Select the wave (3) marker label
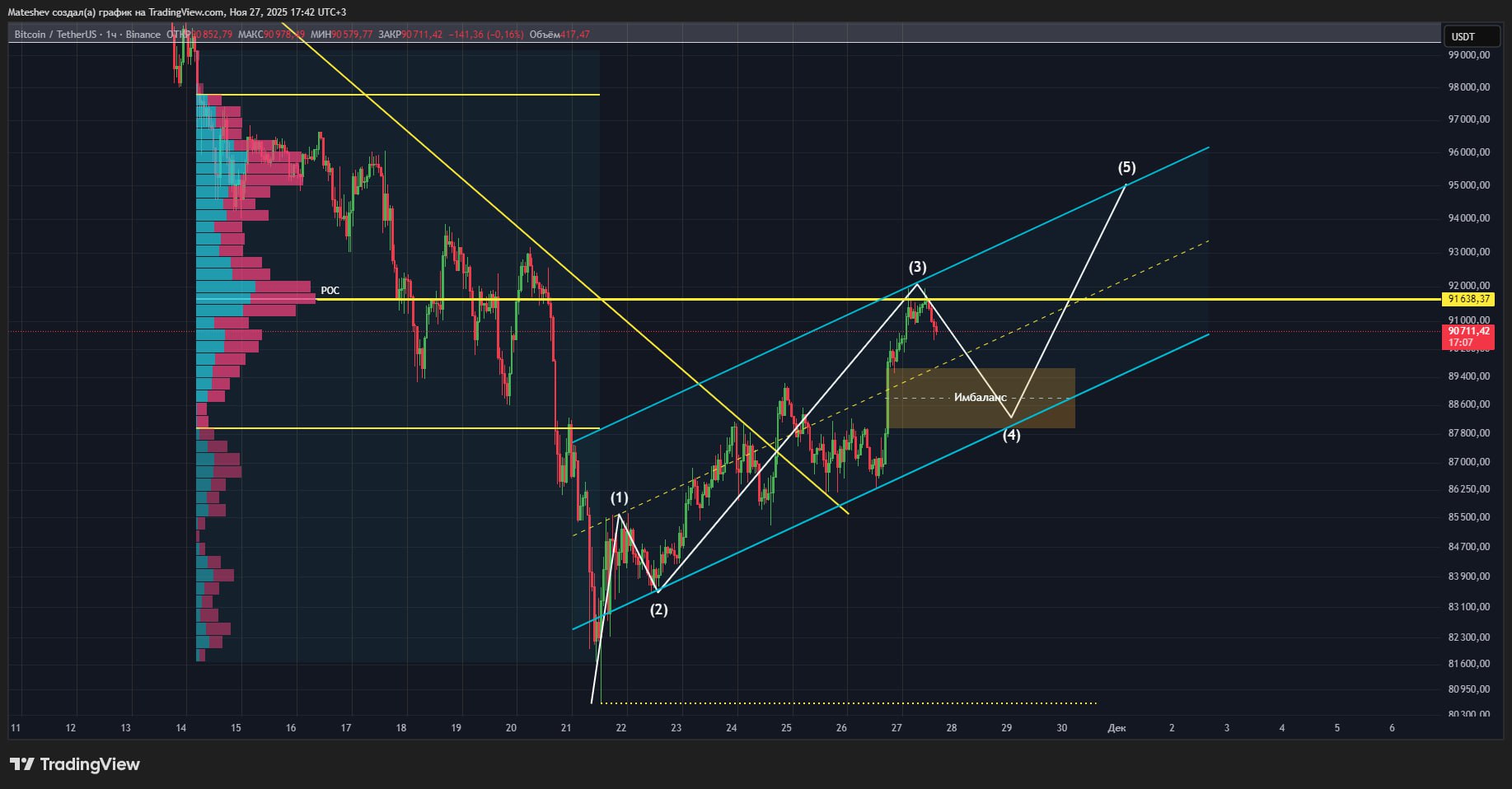 917,267
